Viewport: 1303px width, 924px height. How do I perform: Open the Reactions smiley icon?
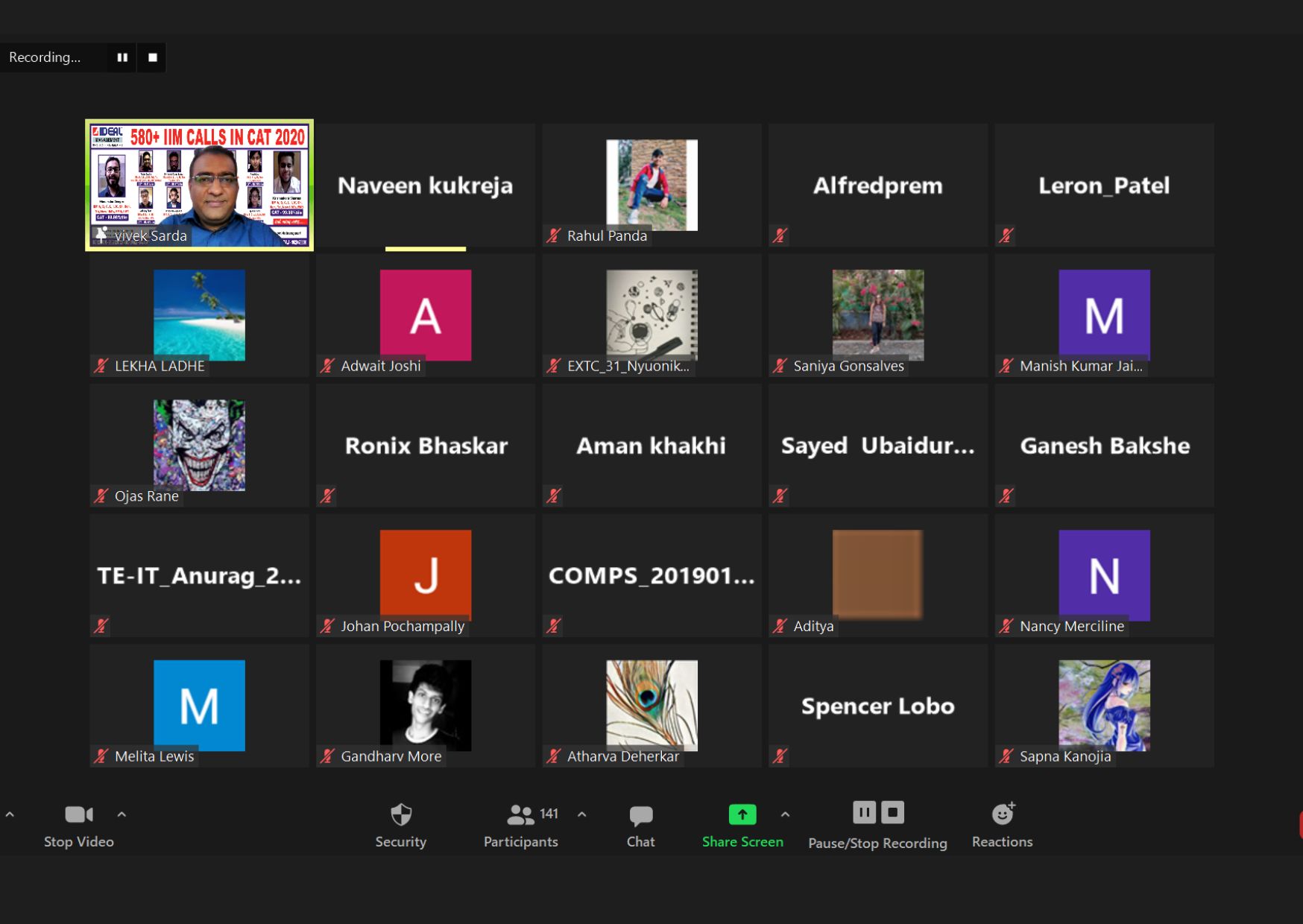(1003, 814)
